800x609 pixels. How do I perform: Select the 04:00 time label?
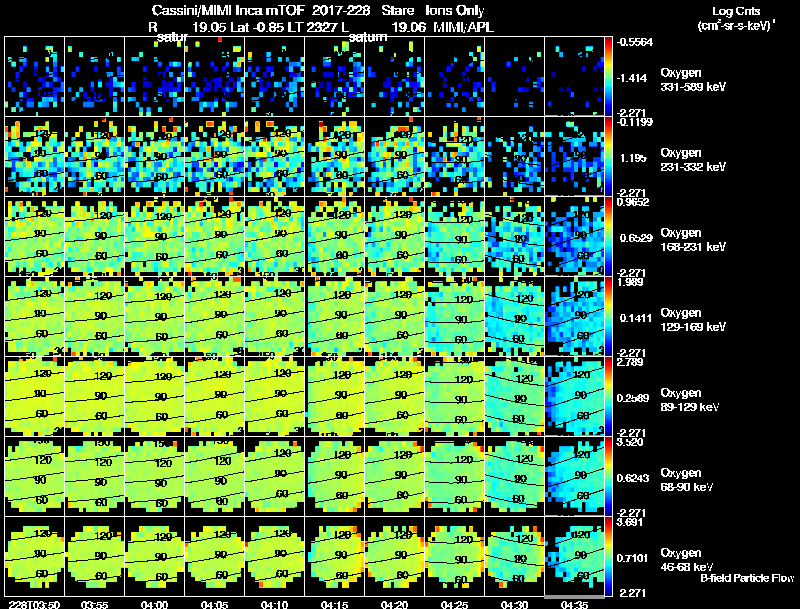155,604
